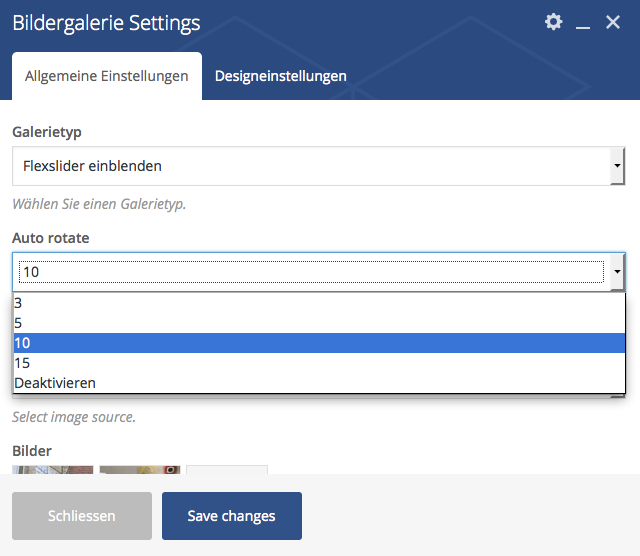Click the Auto rotate select showing 10
Viewport: 640px width, 556px height.
click(318, 272)
